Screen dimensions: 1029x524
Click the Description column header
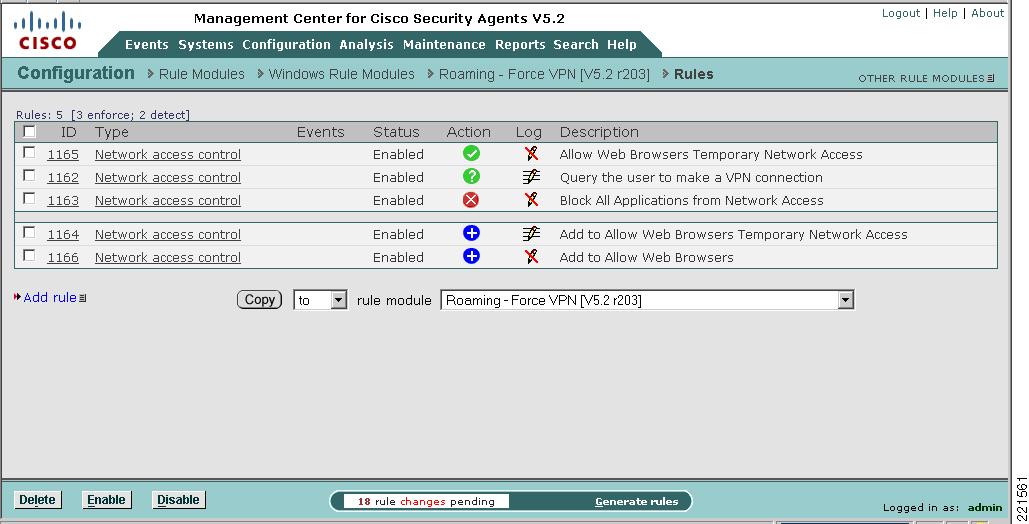pos(599,132)
